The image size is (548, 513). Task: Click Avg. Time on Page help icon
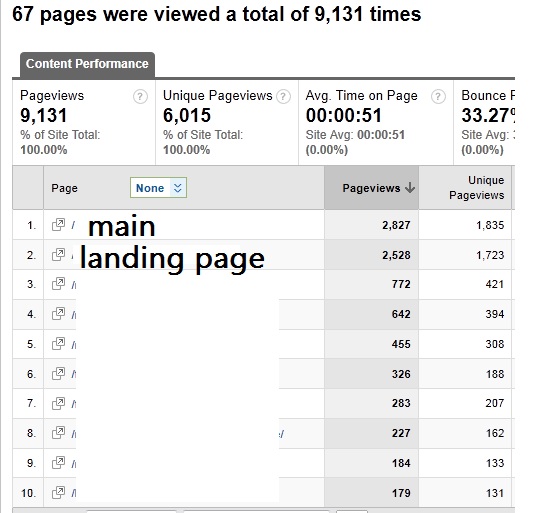438,96
